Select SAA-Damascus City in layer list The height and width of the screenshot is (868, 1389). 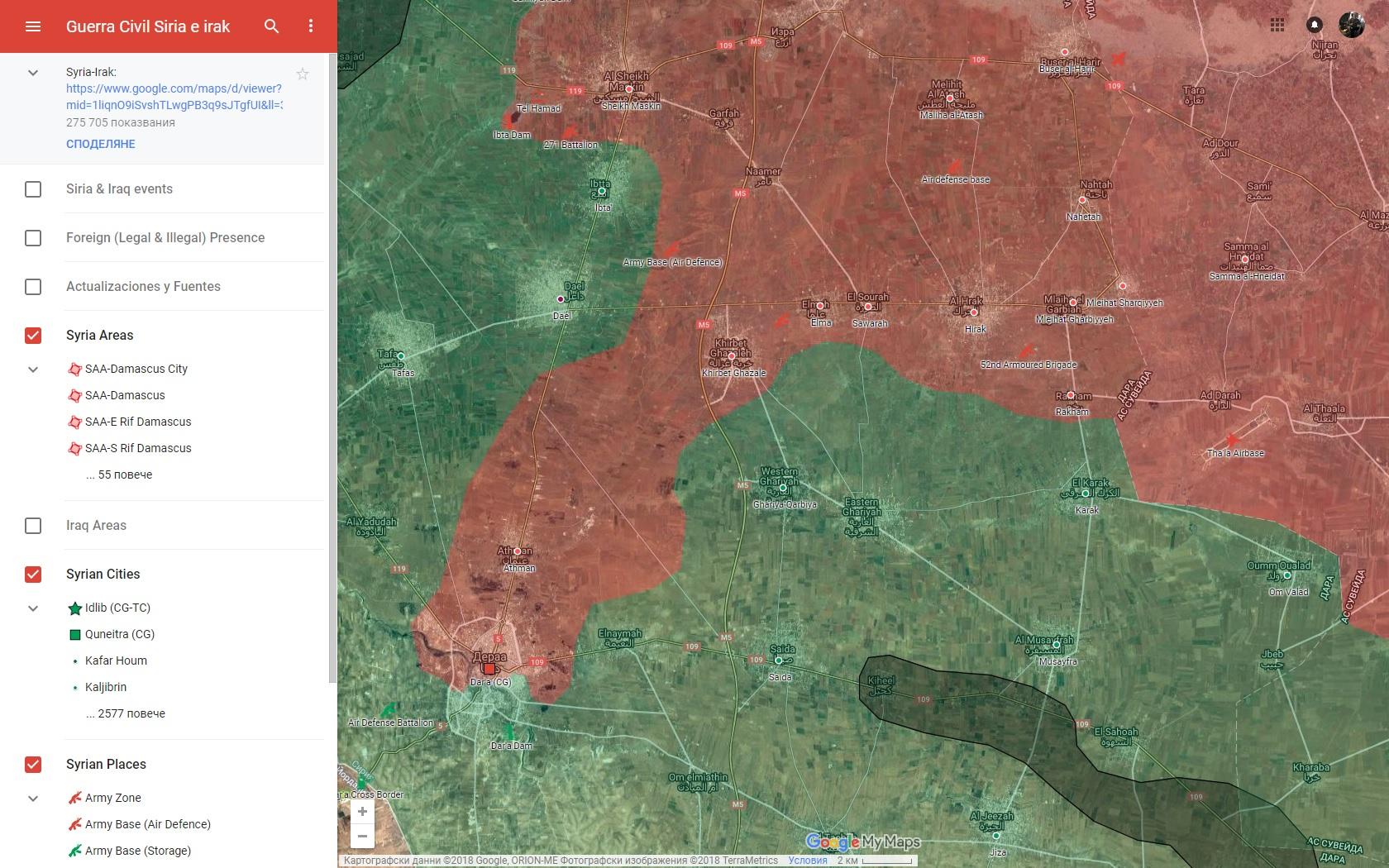click(x=136, y=369)
